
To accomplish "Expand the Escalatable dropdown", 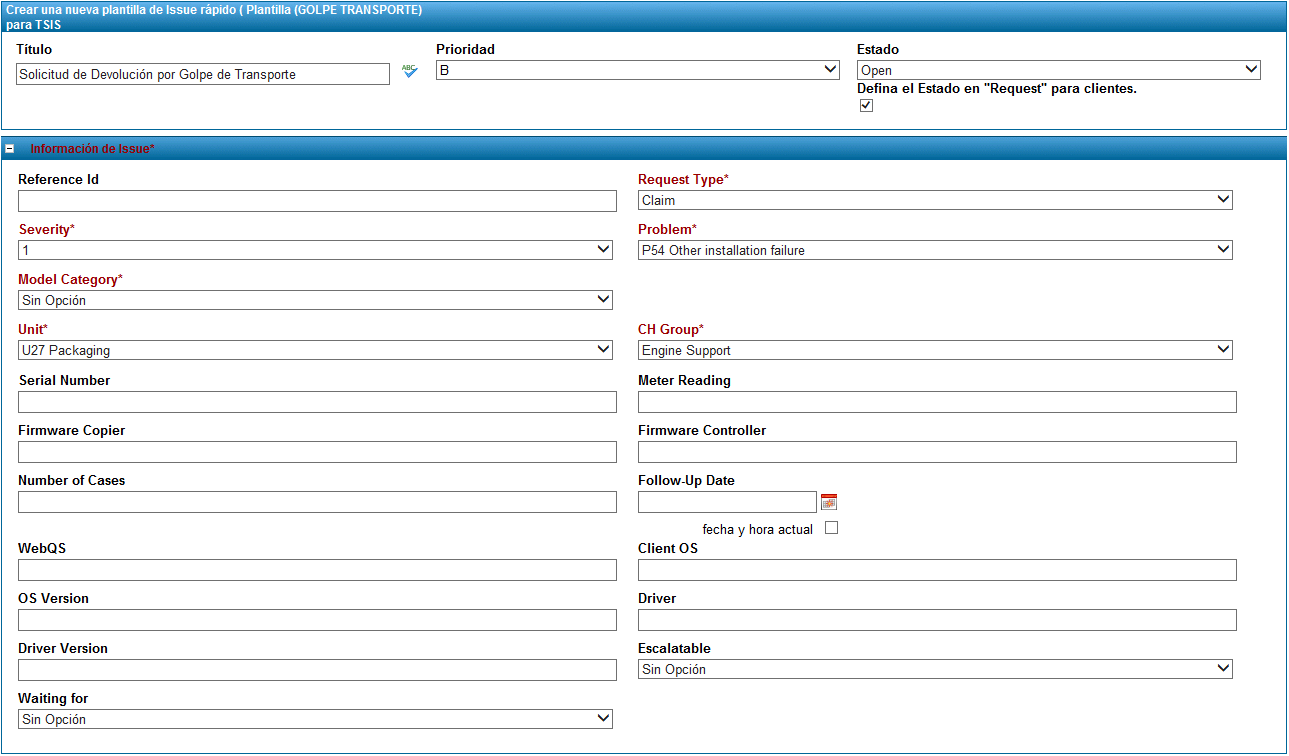I will [x=935, y=669].
